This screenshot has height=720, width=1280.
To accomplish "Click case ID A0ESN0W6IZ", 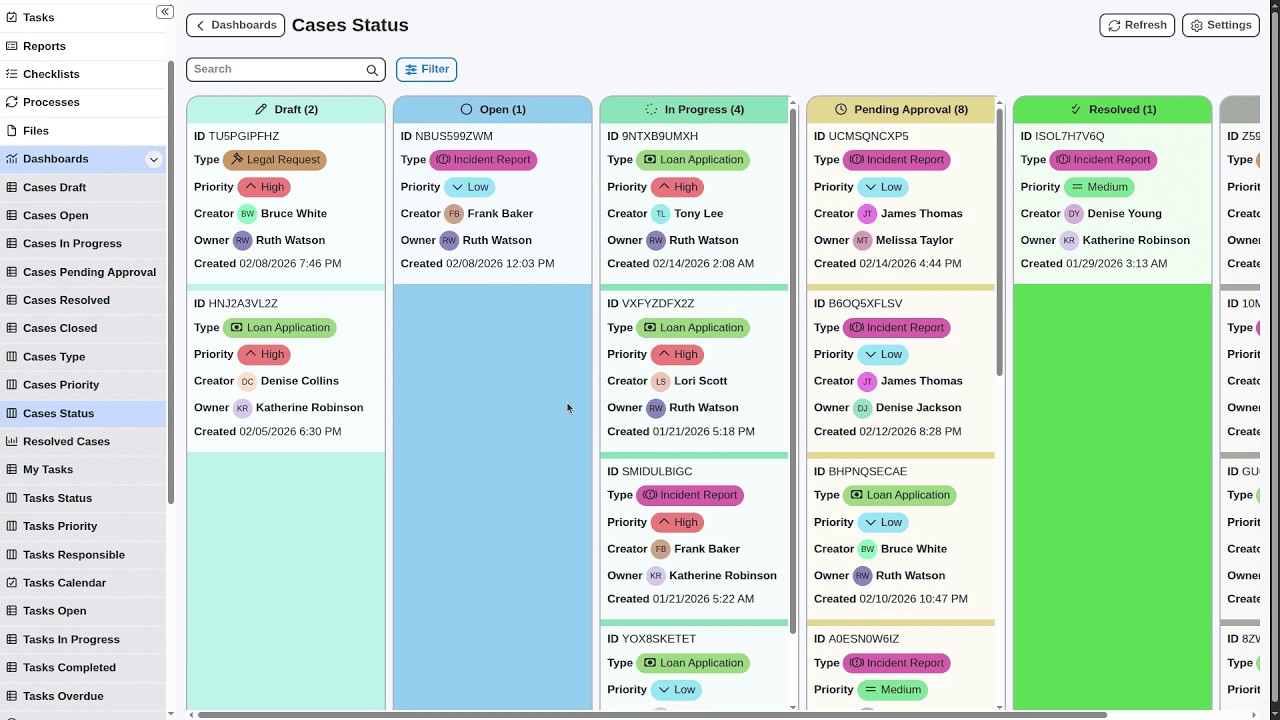I will [x=864, y=639].
